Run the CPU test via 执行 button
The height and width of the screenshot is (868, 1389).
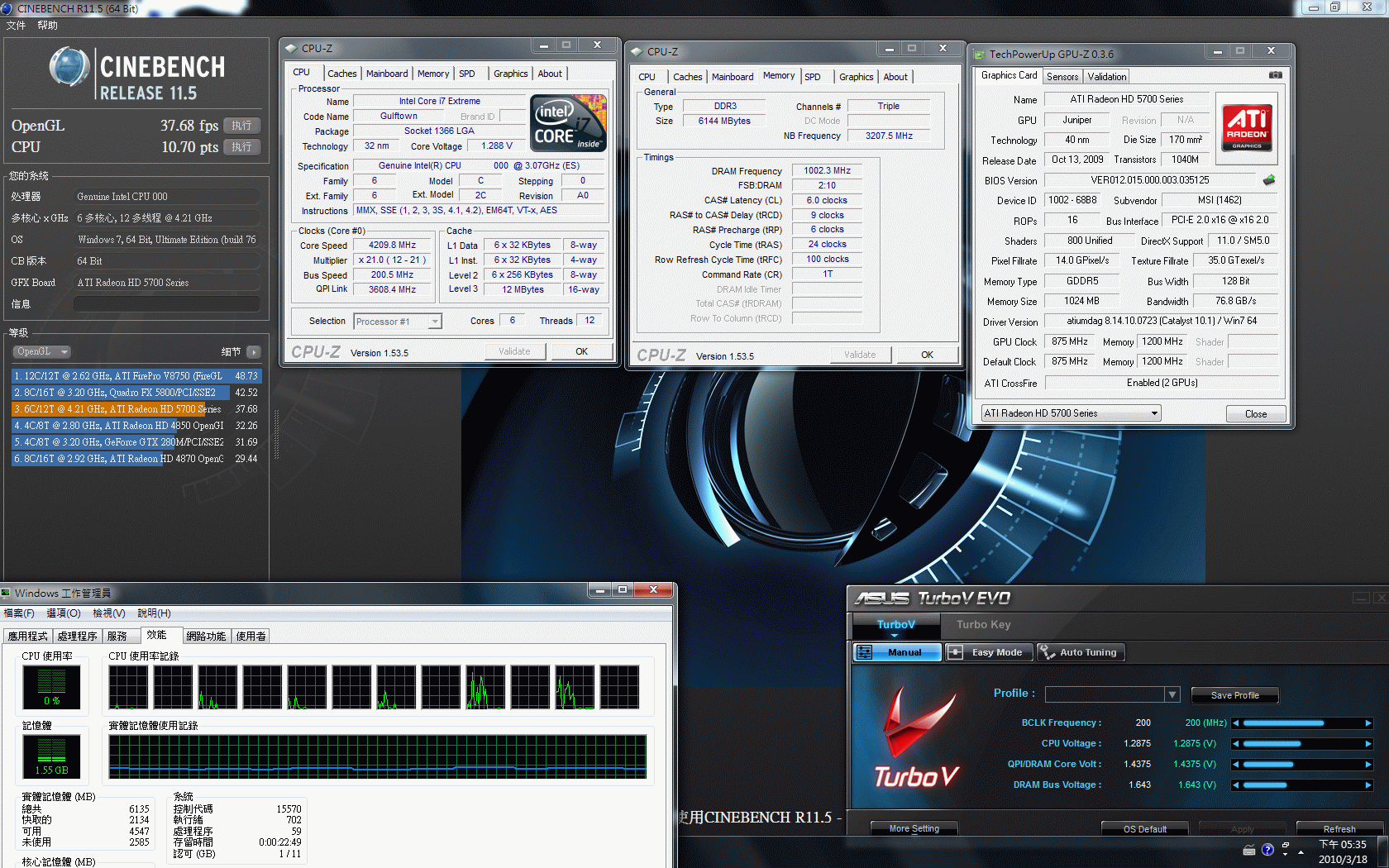pyautogui.click(x=241, y=147)
